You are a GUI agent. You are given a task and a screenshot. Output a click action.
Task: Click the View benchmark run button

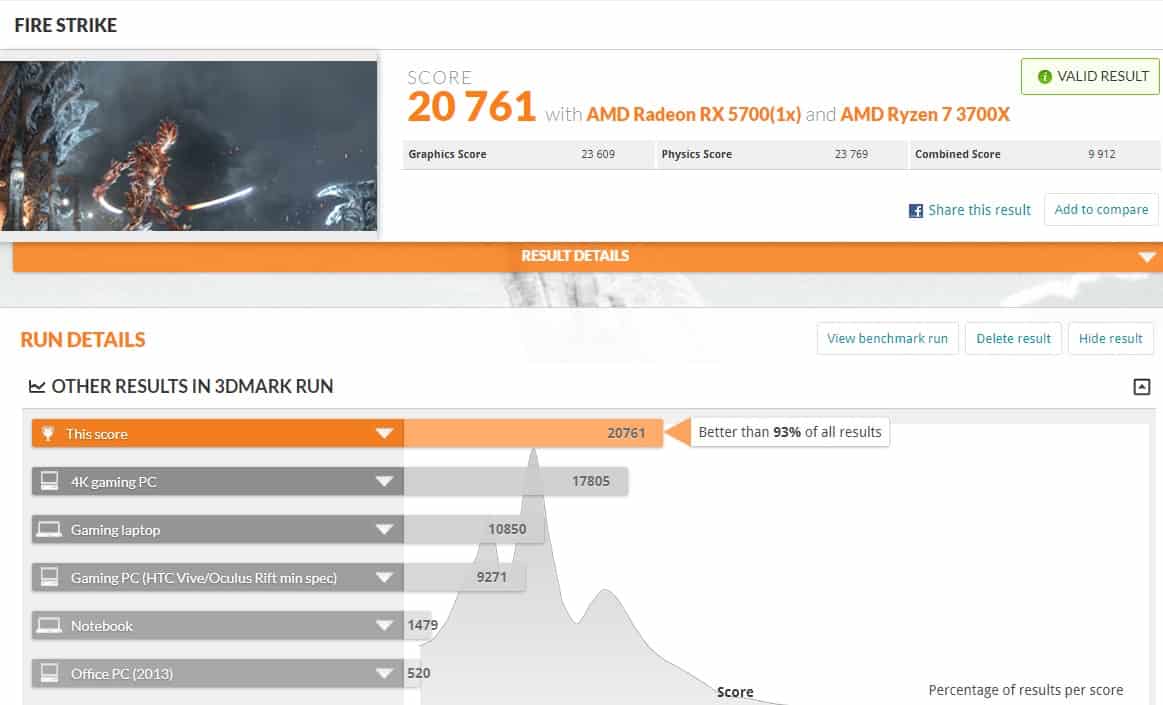click(887, 338)
